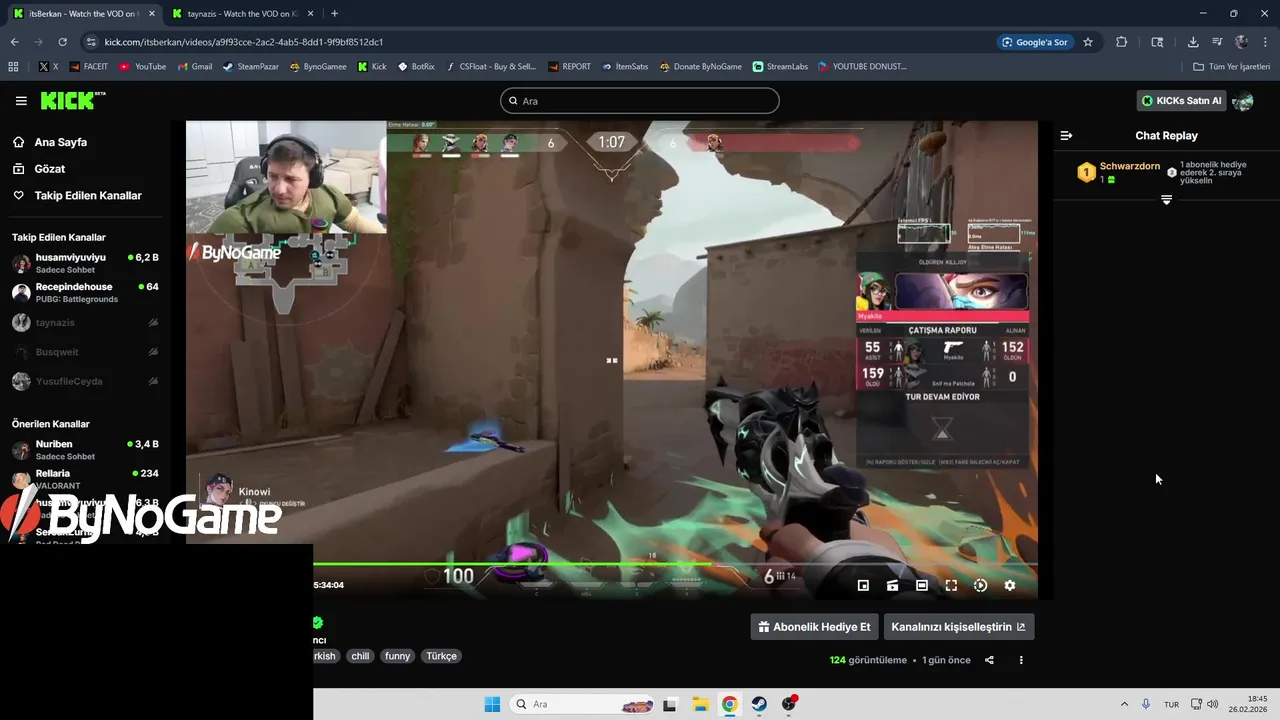
Task: Open Gmail bookmark
Action: point(194,67)
